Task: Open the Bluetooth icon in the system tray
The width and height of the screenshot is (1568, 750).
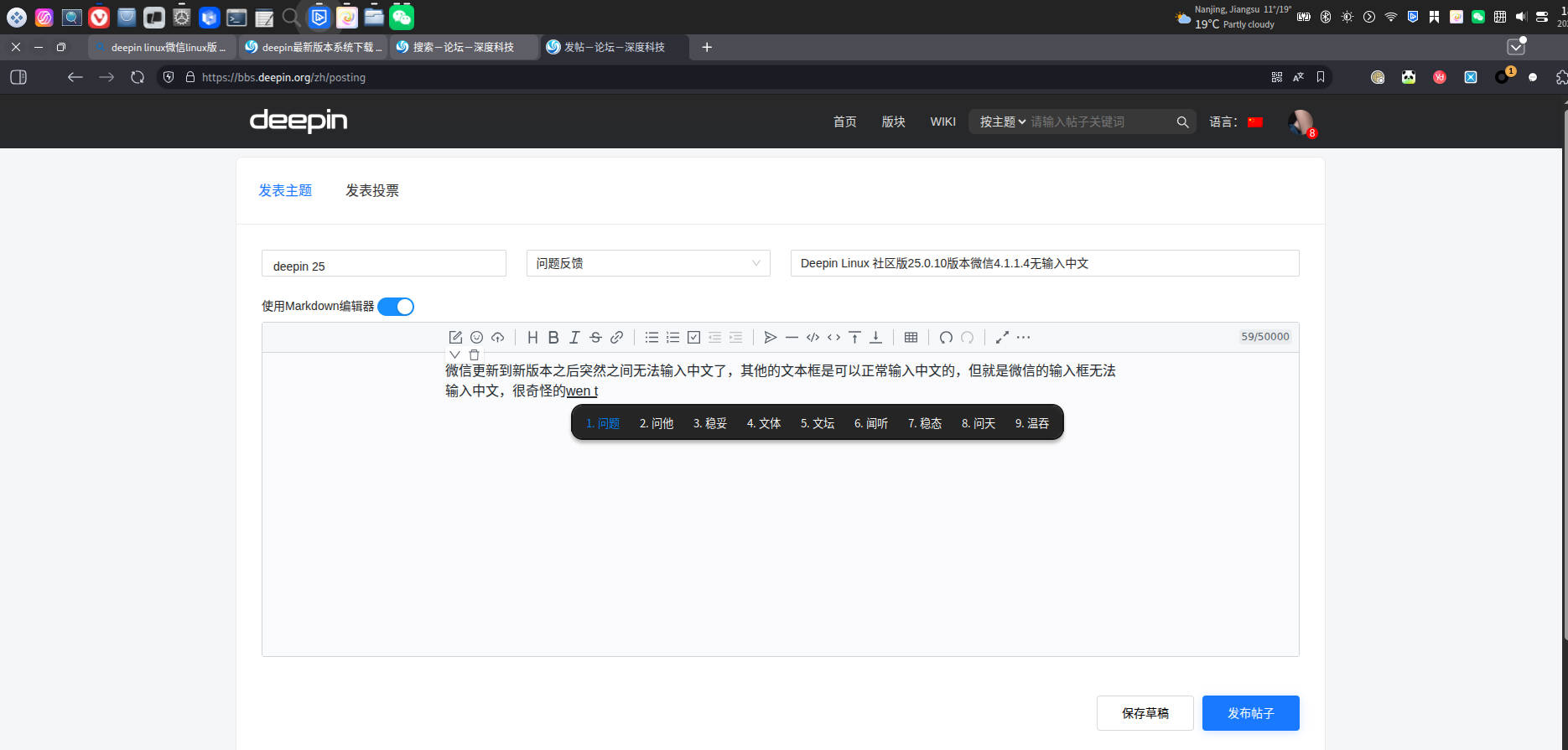Action: (1326, 17)
